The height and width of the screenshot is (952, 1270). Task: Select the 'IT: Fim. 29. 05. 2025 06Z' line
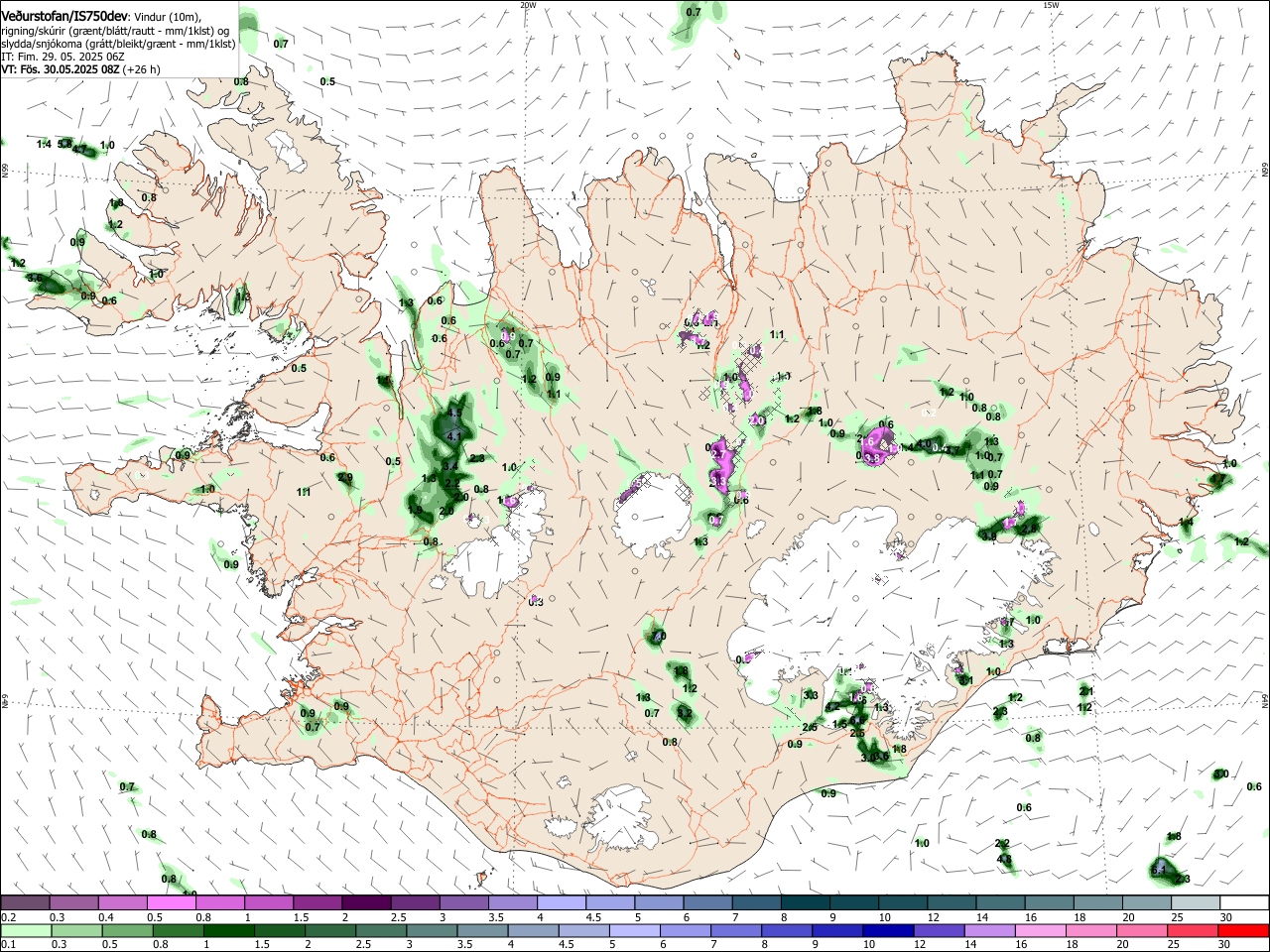click(x=62, y=57)
